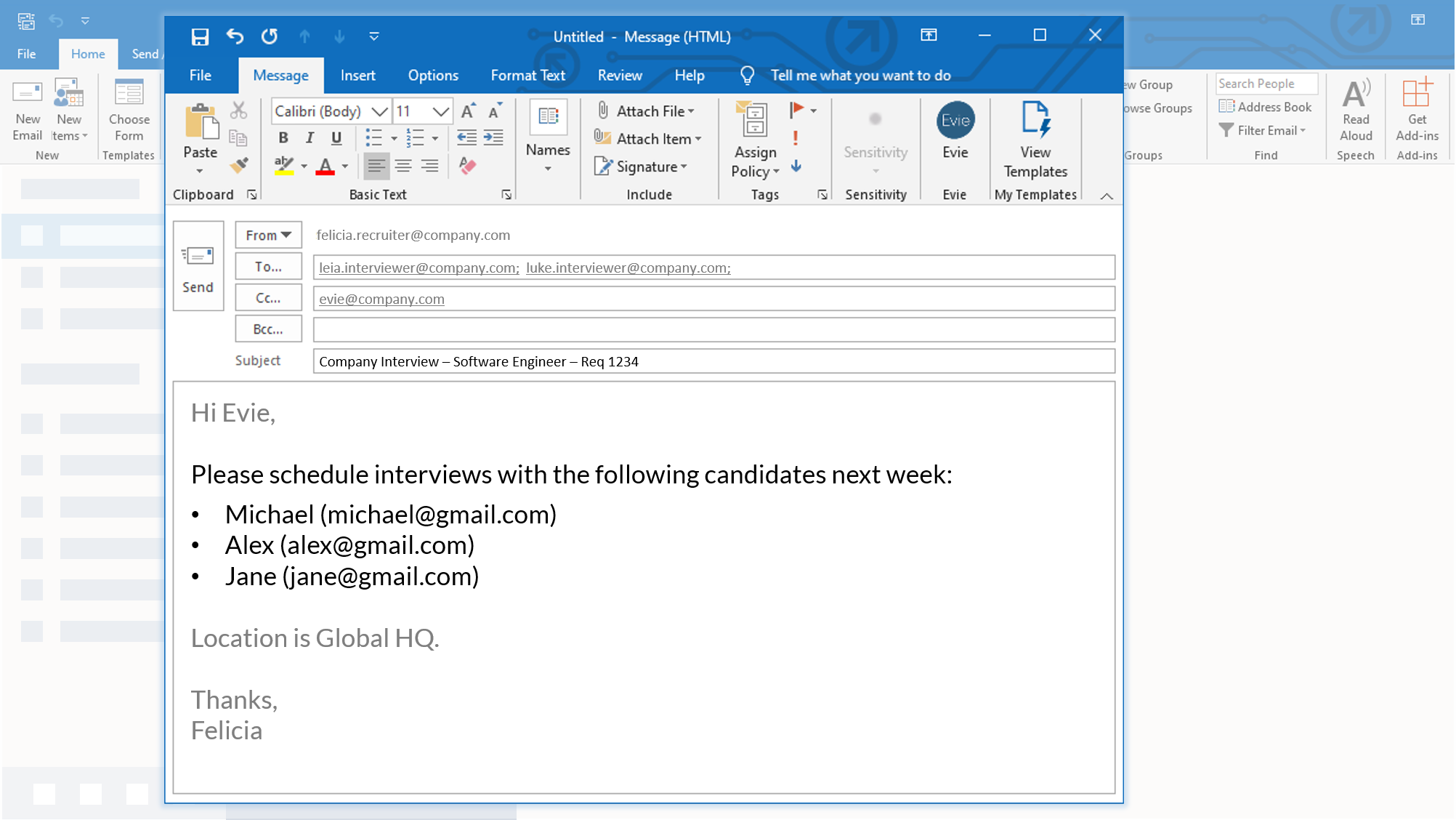The image size is (1456, 820).
Task: Send the email
Action: [198, 266]
